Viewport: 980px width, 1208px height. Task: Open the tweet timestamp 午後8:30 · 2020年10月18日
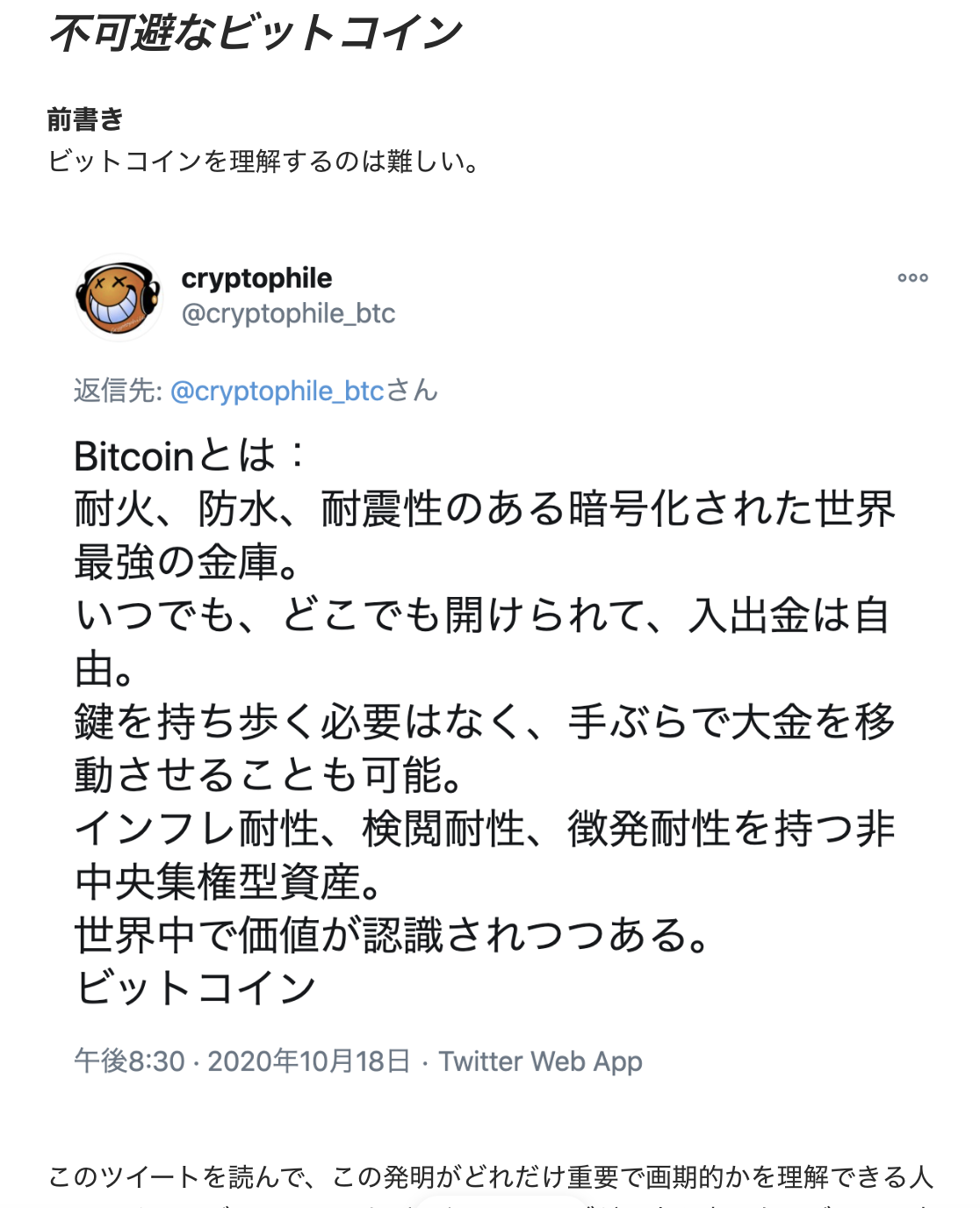tap(241, 1061)
